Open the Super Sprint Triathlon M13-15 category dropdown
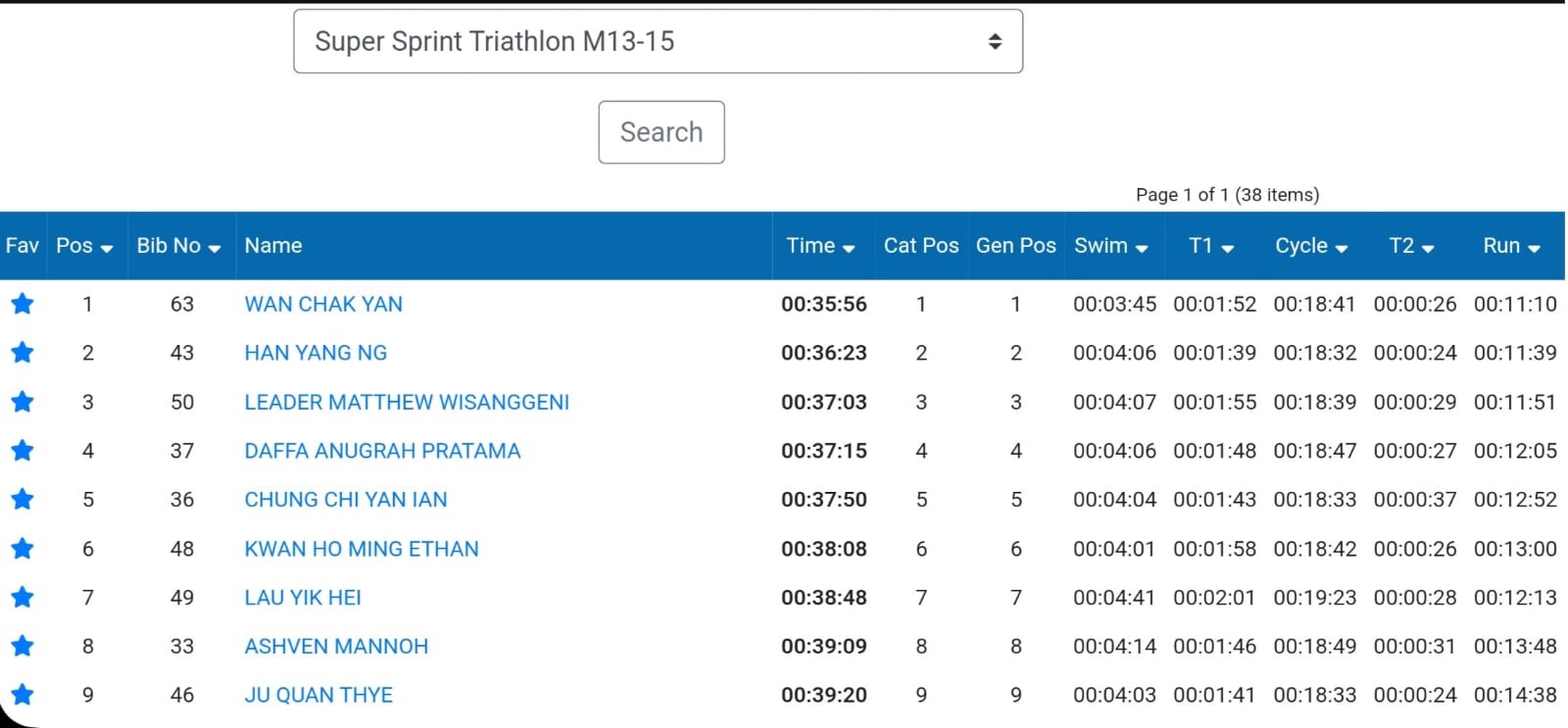 pos(658,41)
